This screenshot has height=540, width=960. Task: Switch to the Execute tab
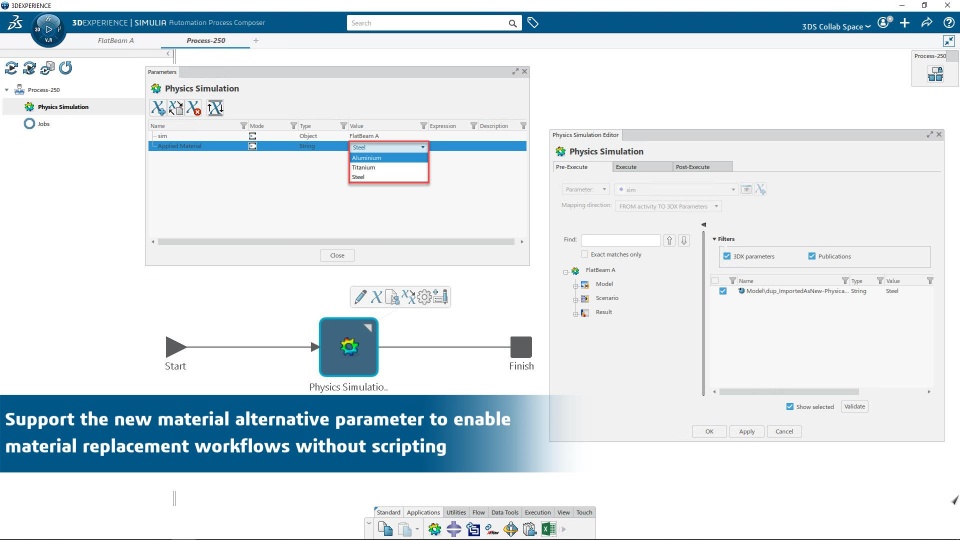coord(641,167)
